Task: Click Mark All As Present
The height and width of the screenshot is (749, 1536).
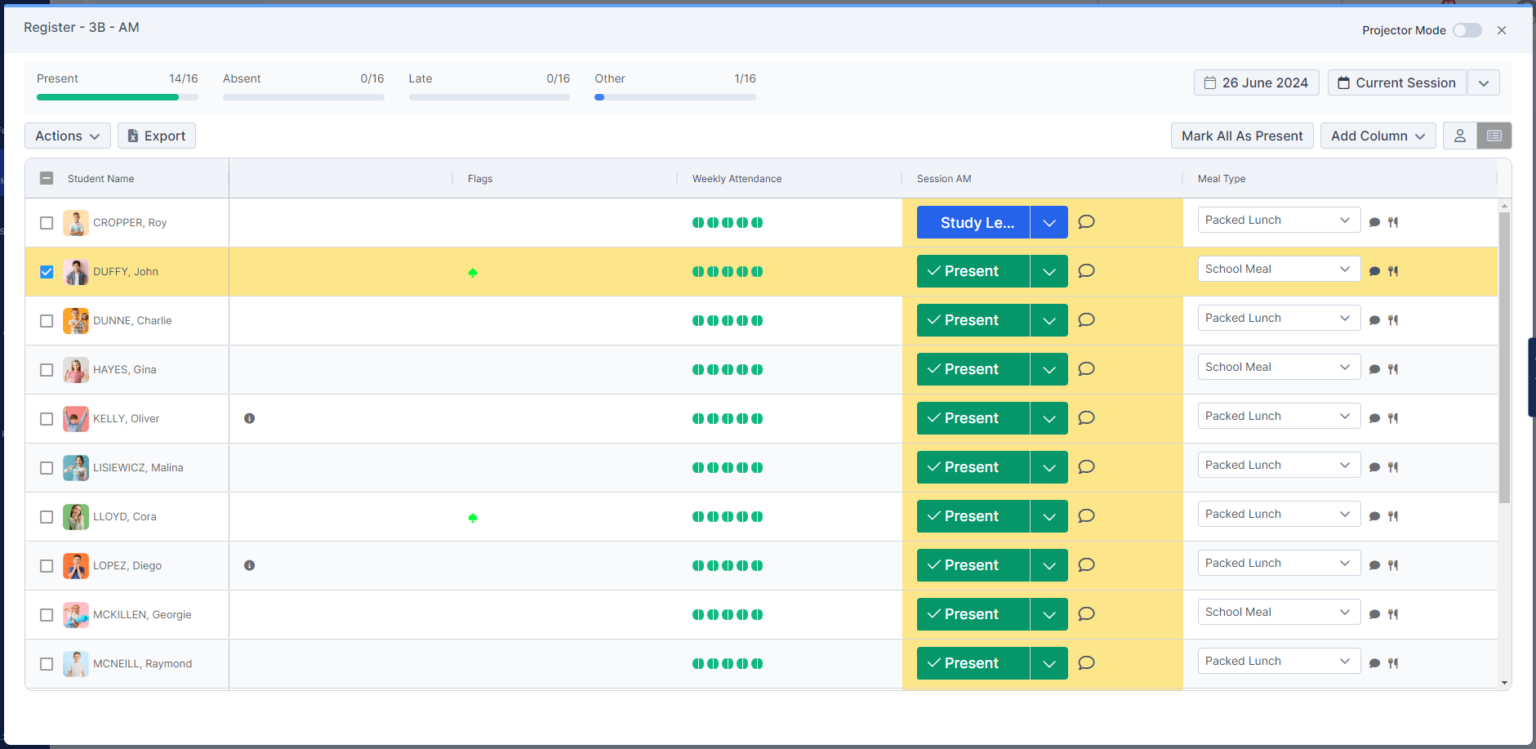Action: [x=1242, y=135]
